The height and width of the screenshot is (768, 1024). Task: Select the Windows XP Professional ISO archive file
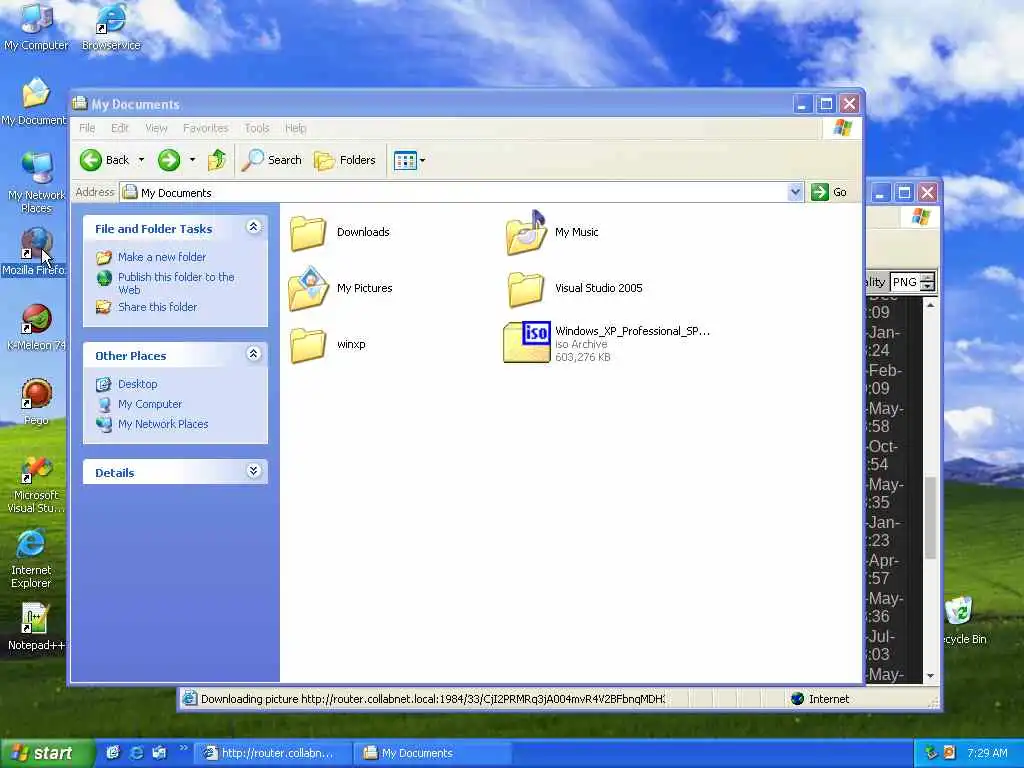pos(526,342)
